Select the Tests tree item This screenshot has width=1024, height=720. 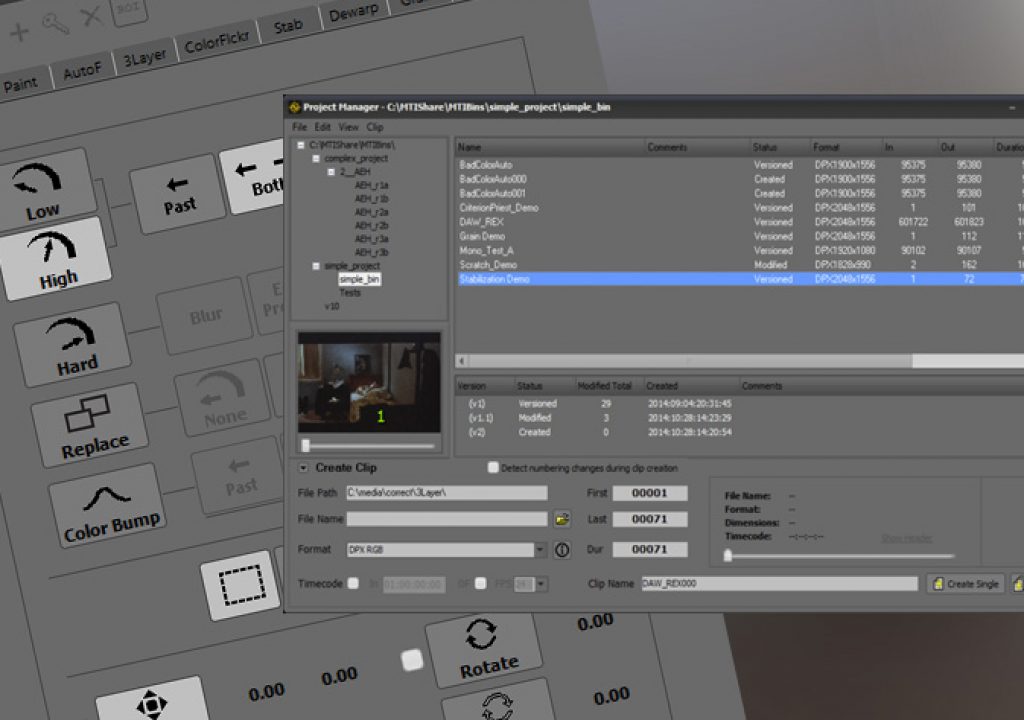pyautogui.click(x=350, y=293)
